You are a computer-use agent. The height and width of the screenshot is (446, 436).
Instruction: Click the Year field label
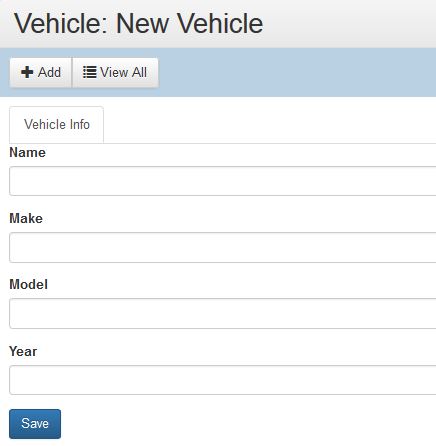coord(23,351)
